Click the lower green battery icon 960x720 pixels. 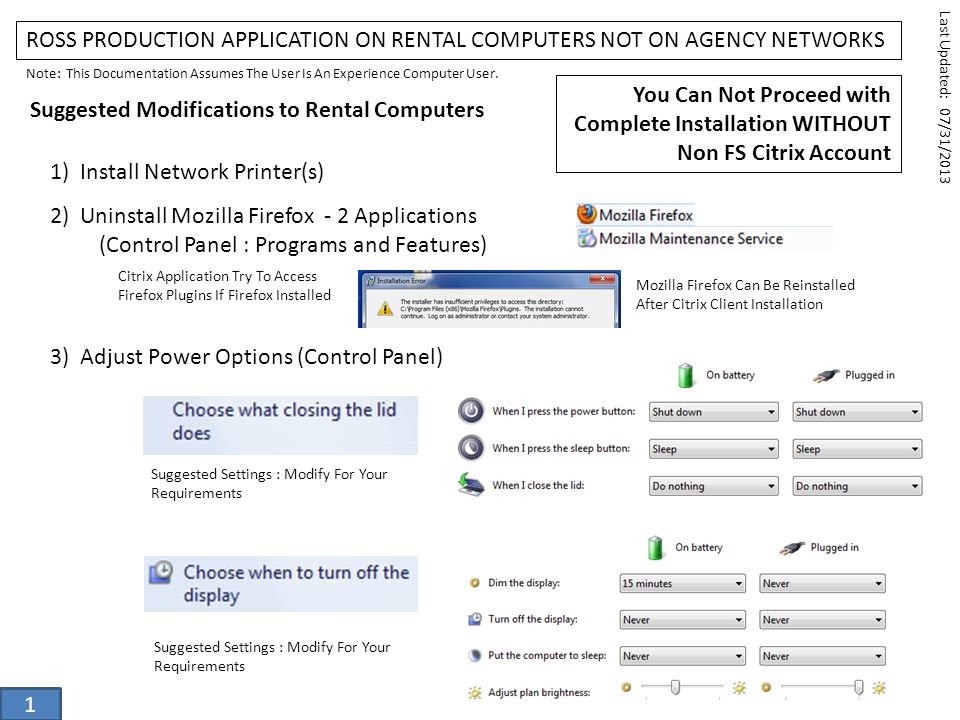coord(655,547)
